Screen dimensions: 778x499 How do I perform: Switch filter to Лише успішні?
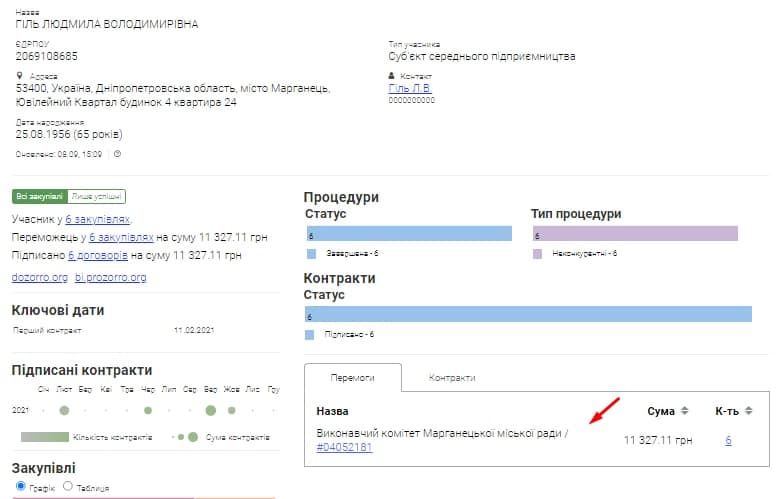[x=97, y=197]
